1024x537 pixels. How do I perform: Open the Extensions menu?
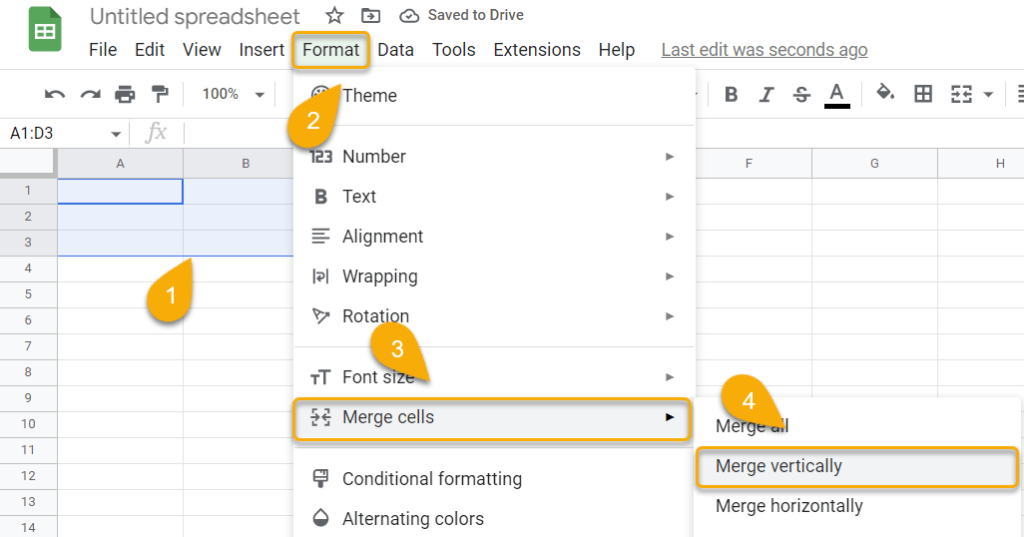point(537,50)
